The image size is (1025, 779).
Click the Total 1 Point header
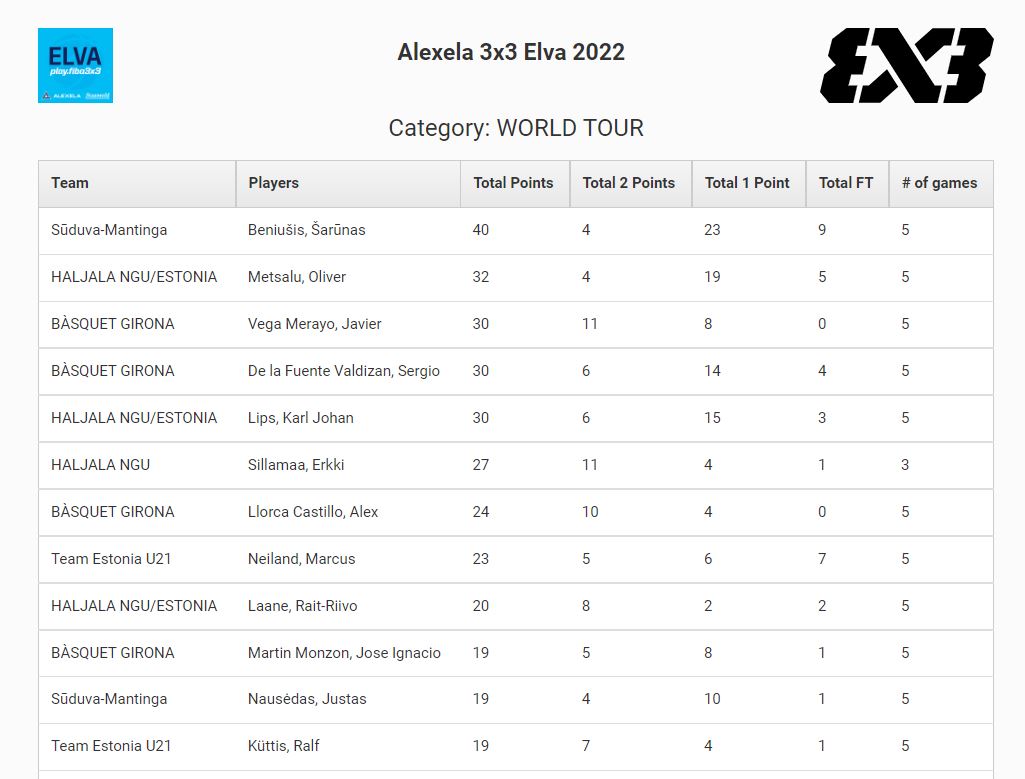(x=747, y=183)
